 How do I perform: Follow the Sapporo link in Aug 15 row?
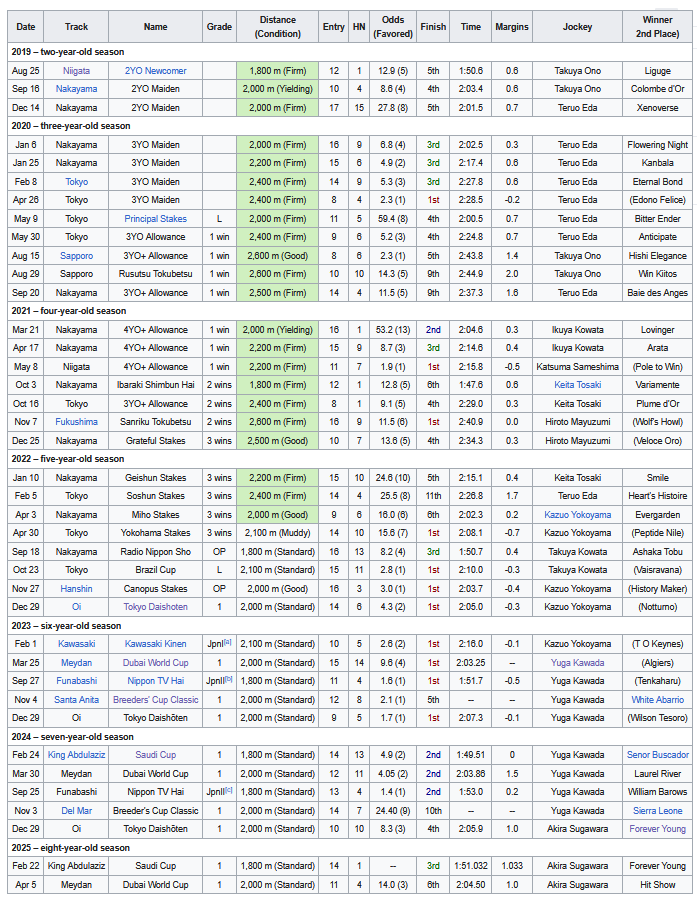(76, 256)
